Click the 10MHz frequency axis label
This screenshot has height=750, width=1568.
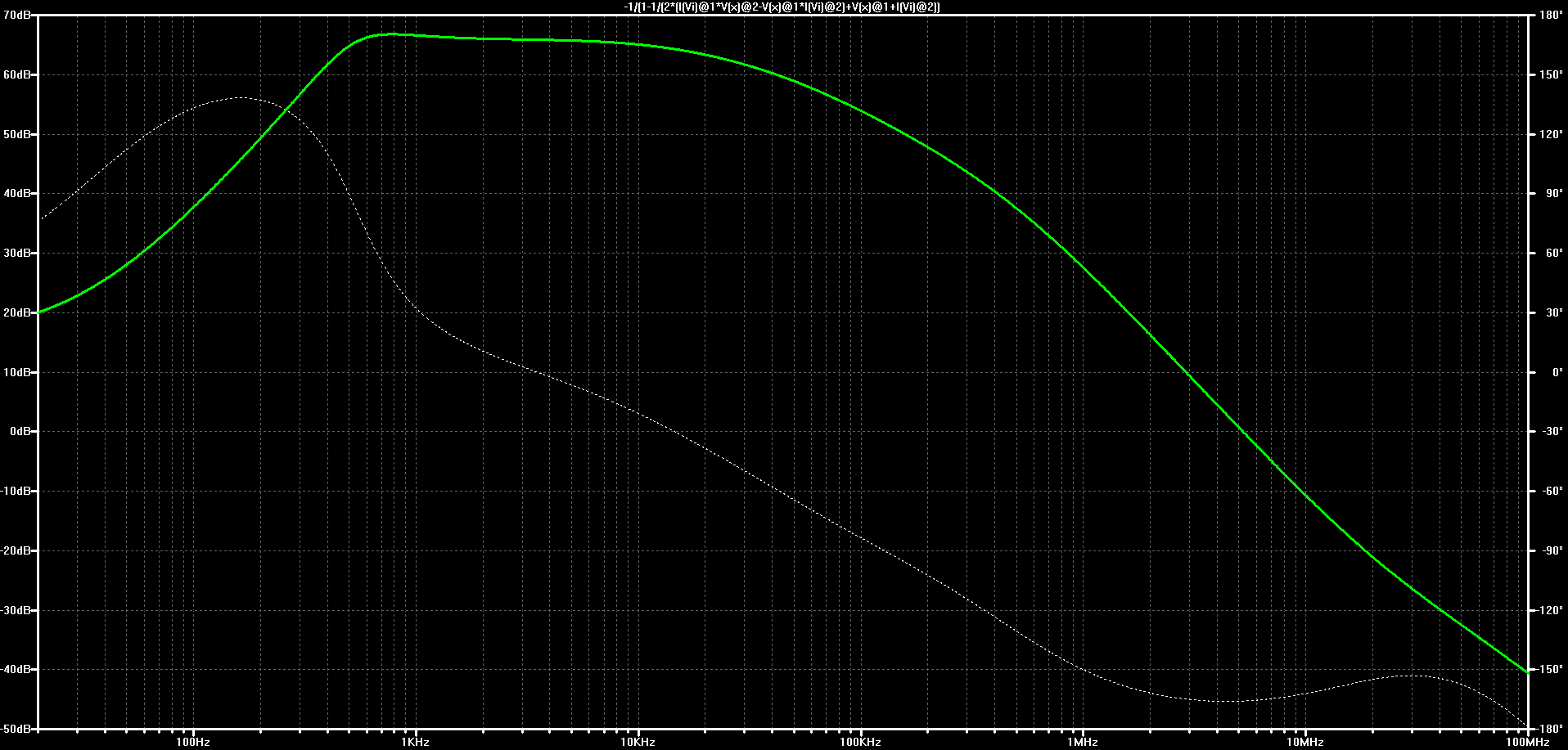[1304, 742]
